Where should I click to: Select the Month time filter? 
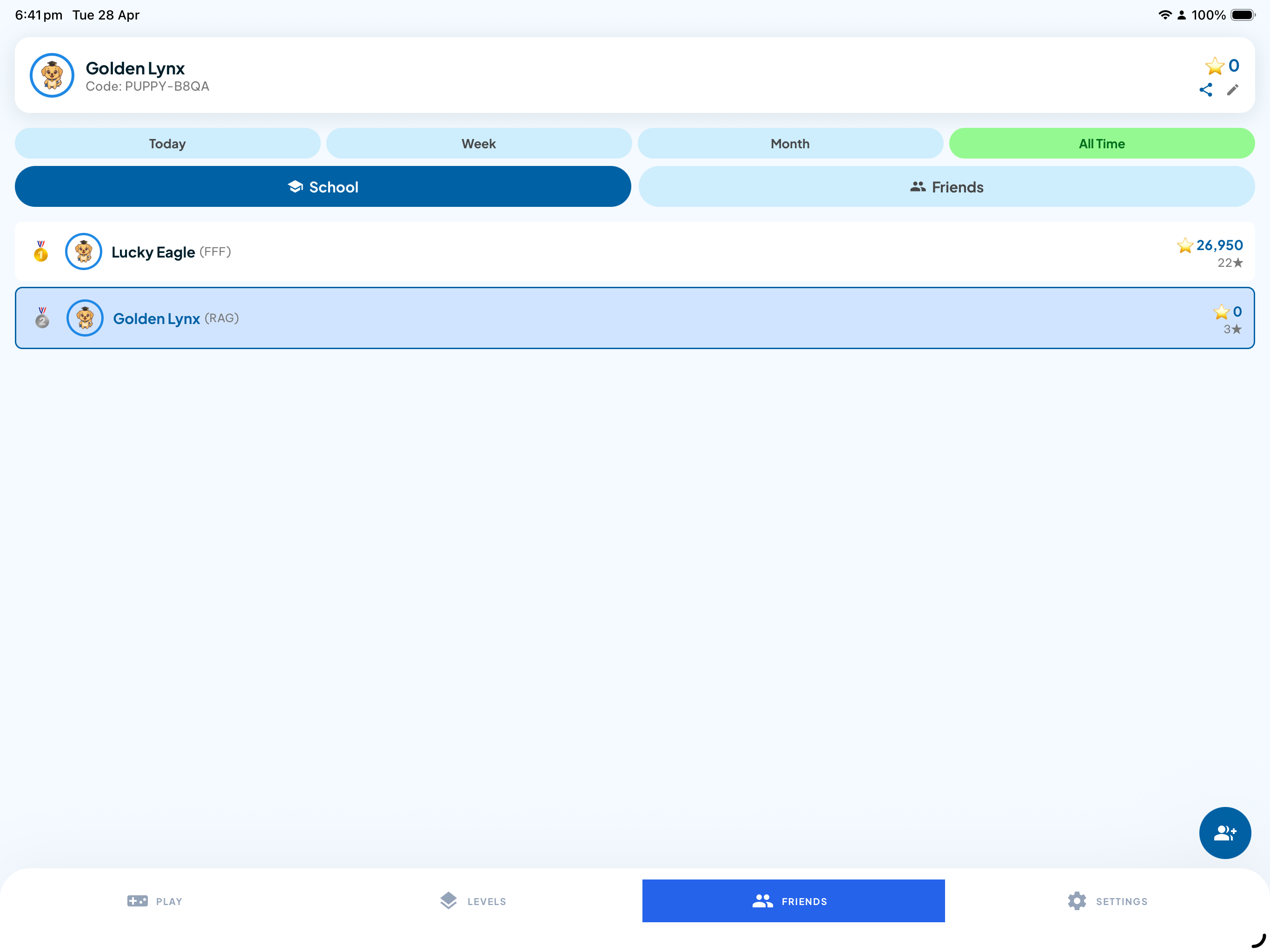790,144
